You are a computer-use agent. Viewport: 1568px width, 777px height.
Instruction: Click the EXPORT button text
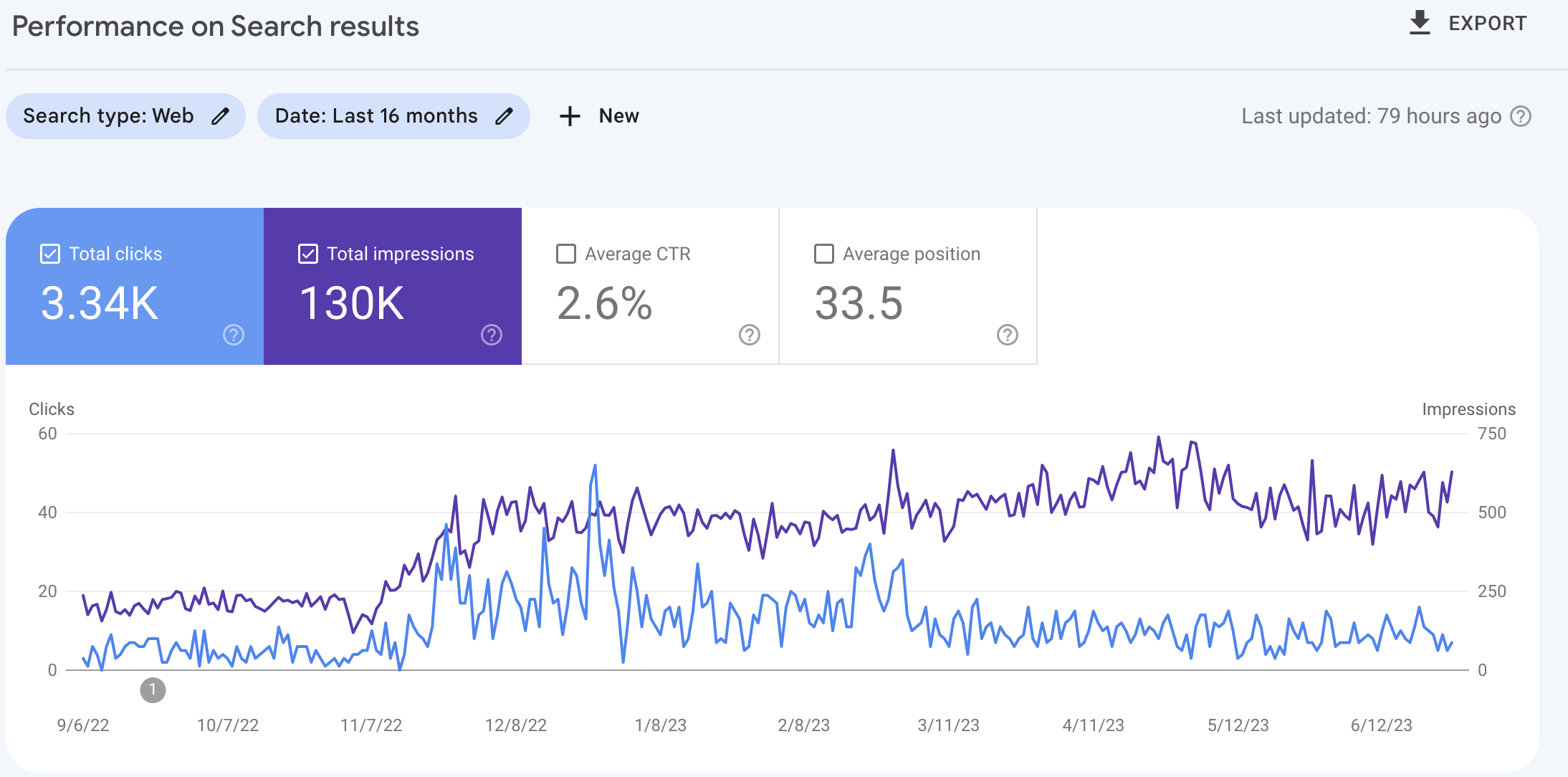(1487, 24)
